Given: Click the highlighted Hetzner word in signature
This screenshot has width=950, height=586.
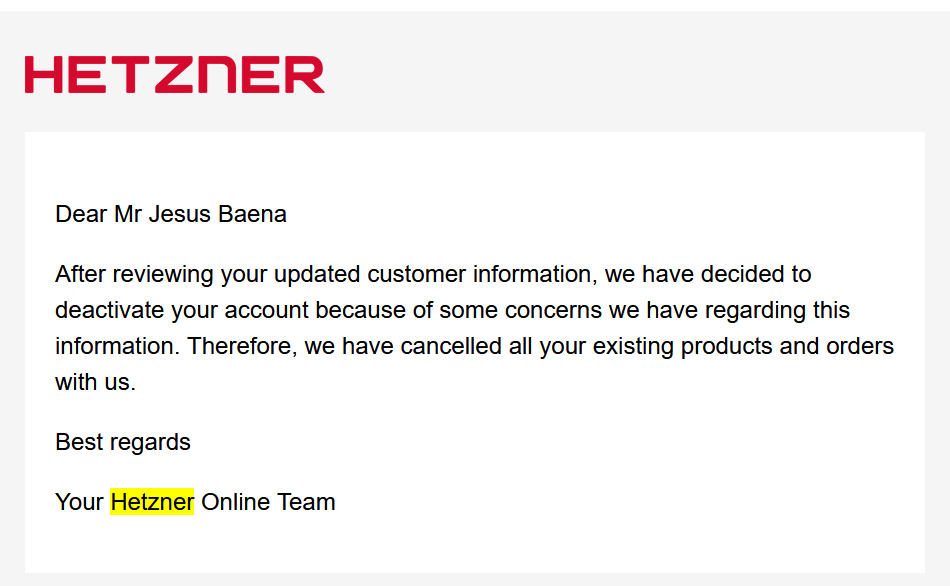Looking at the screenshot, I should point(152,502).
